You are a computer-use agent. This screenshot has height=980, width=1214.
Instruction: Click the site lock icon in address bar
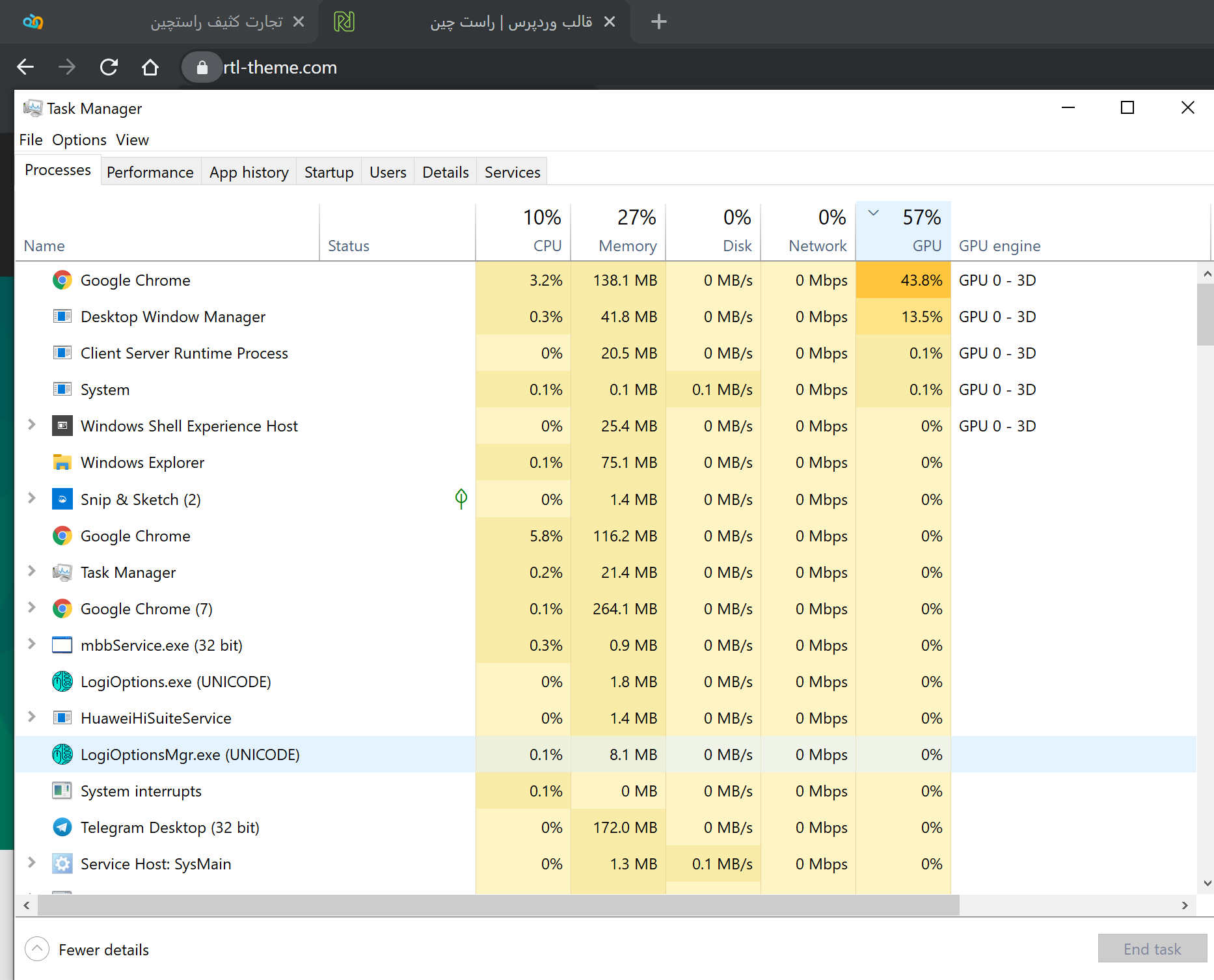[202, 67]
